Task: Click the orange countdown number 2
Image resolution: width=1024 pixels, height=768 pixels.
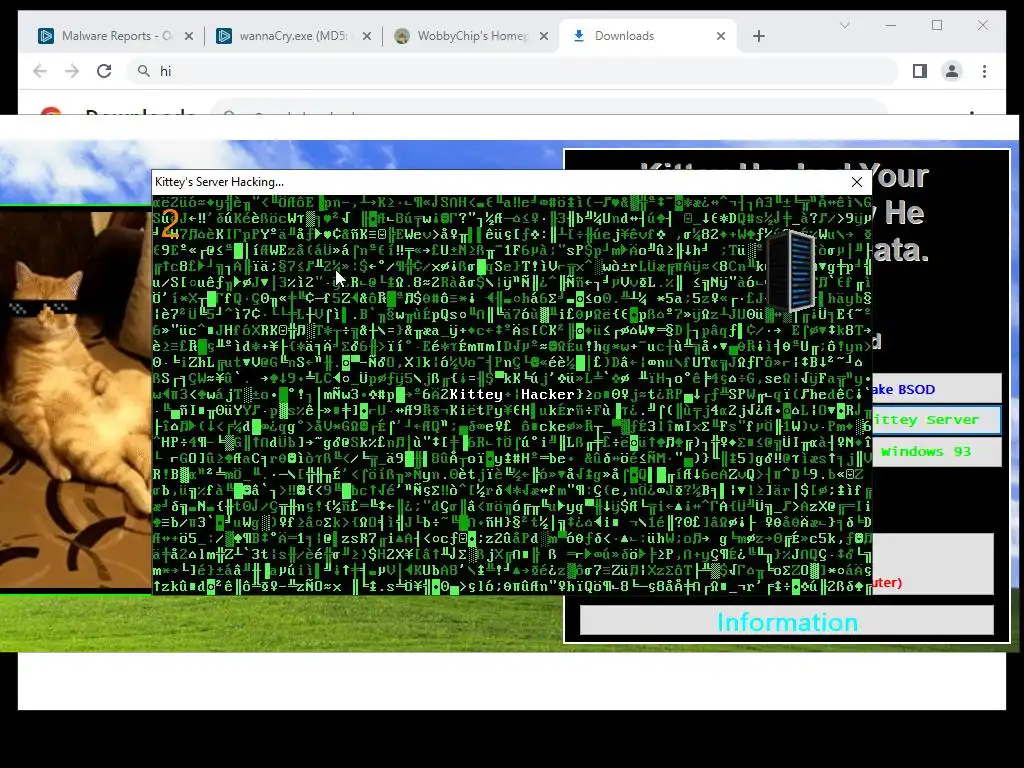Action: click(x=170, y=224)
